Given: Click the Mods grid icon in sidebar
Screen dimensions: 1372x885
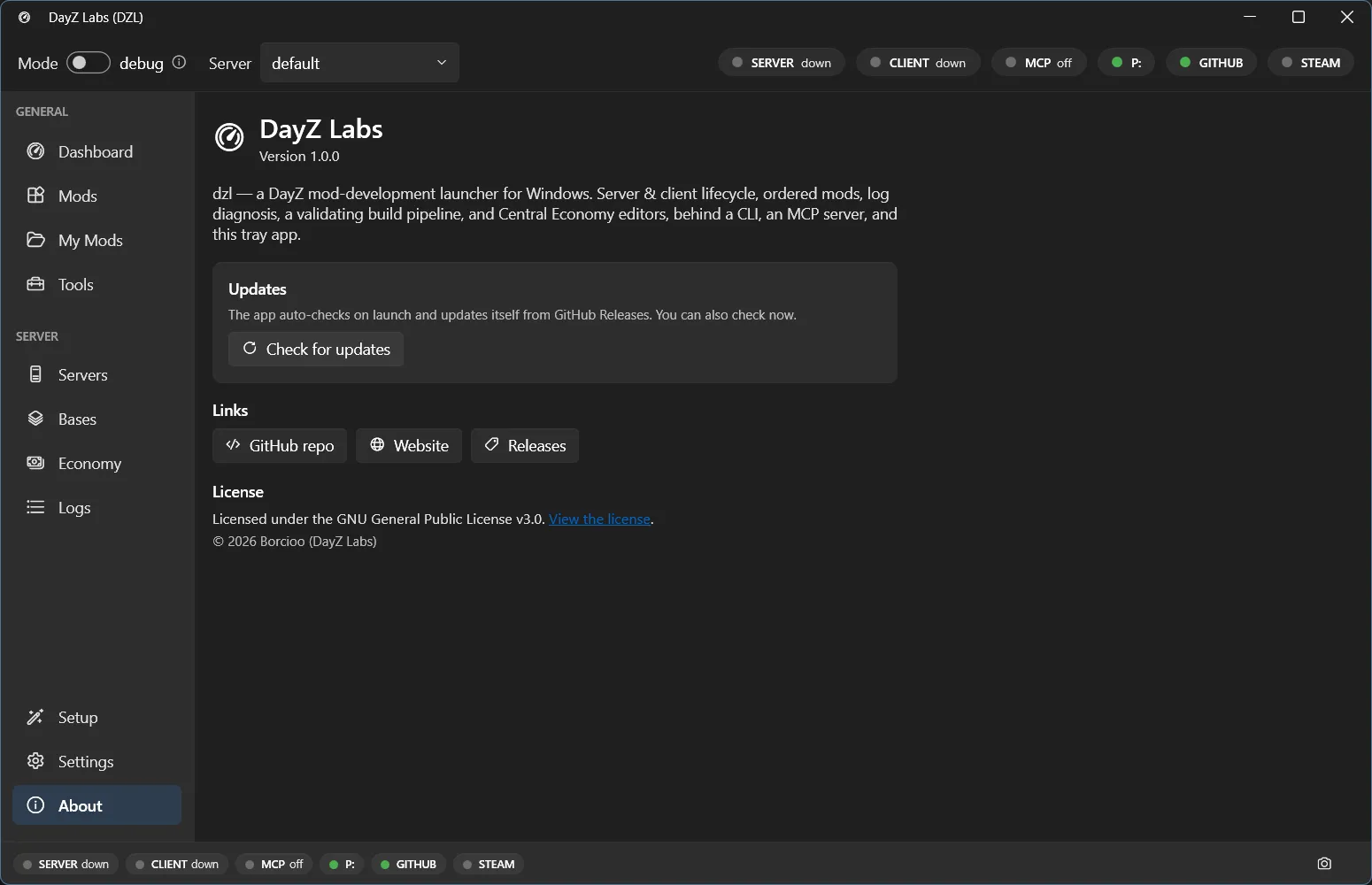Looking at the screenshot, I should (x=35, y=196).
